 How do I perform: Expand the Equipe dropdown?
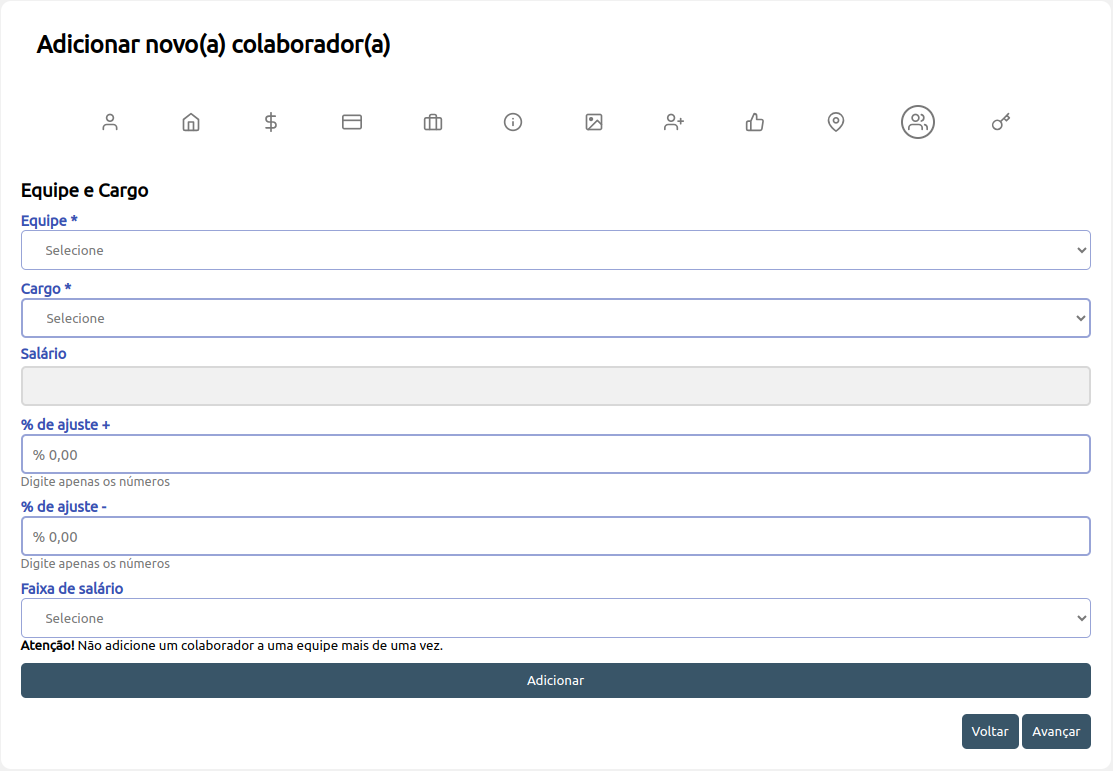pos(555,250)
